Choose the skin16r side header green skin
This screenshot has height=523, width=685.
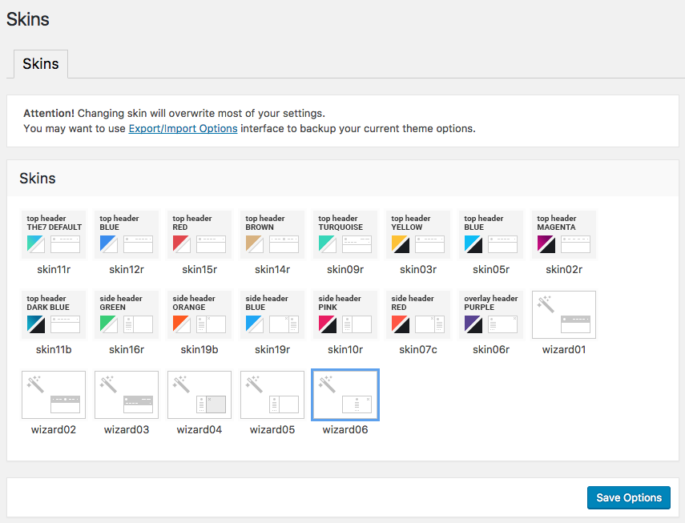[x=127, y=315]
